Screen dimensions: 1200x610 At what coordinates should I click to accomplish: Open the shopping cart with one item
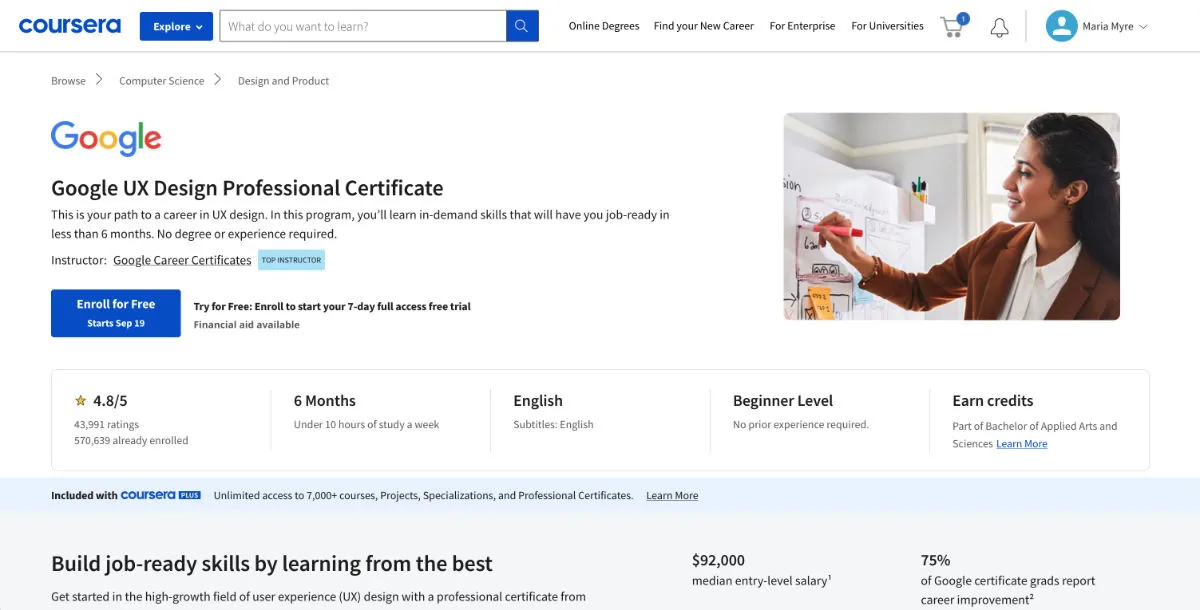950,28
